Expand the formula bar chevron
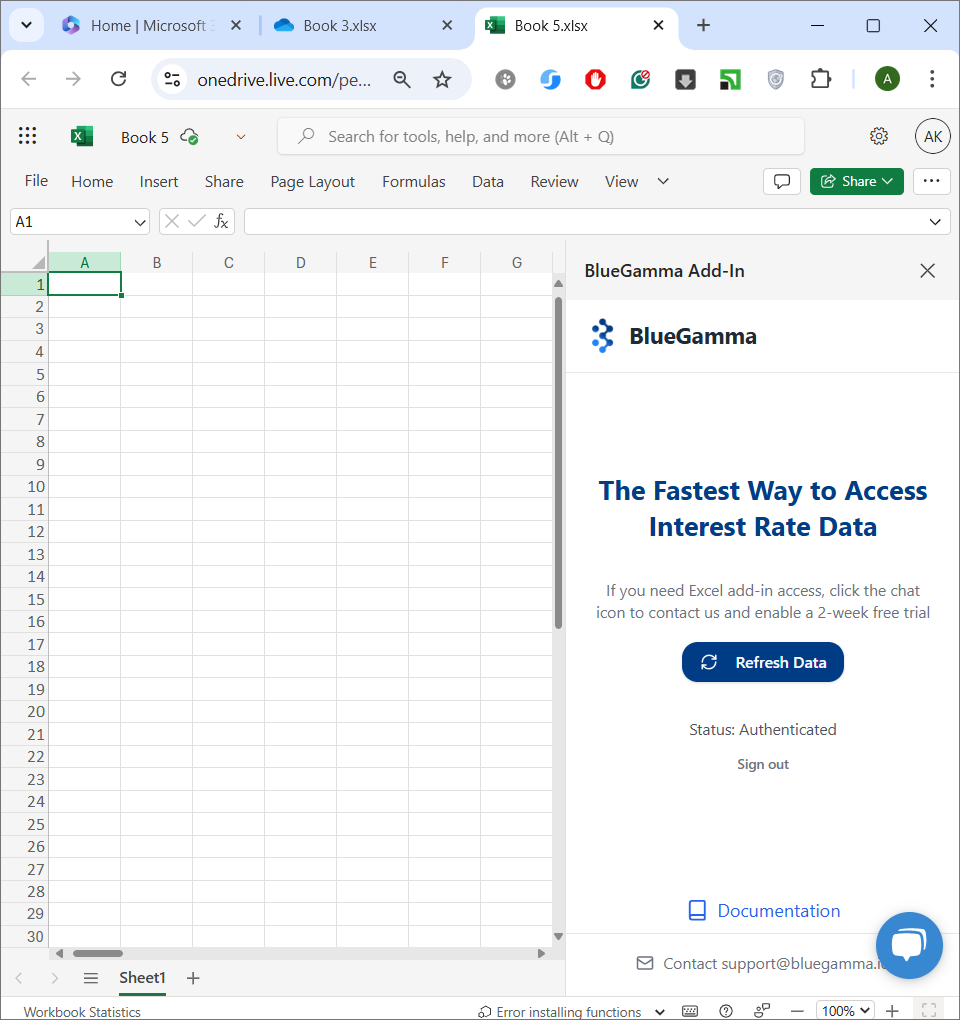Viewport: 960px width, 1020px height. pyautogui.click(x=935, y=222)
